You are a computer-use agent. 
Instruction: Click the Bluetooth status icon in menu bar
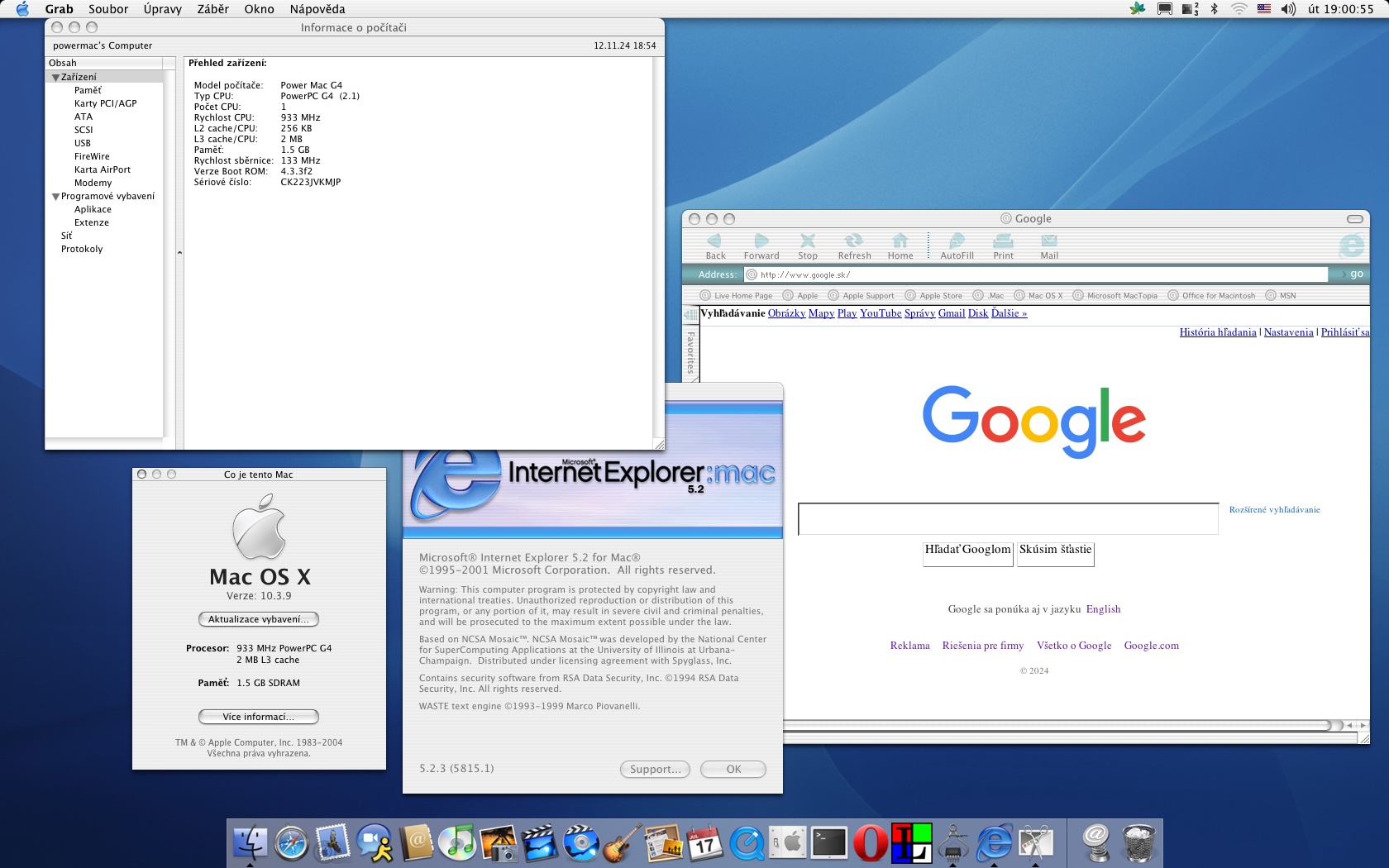pos(1214,9)
